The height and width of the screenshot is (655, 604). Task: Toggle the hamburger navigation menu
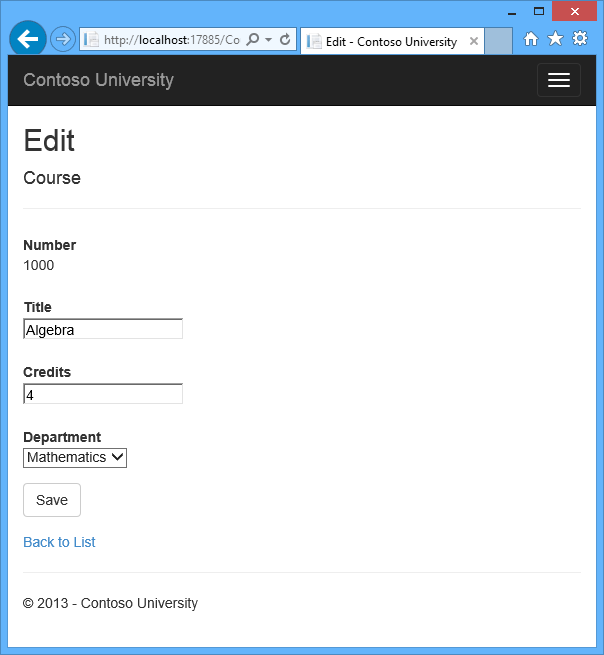point(558,80)
